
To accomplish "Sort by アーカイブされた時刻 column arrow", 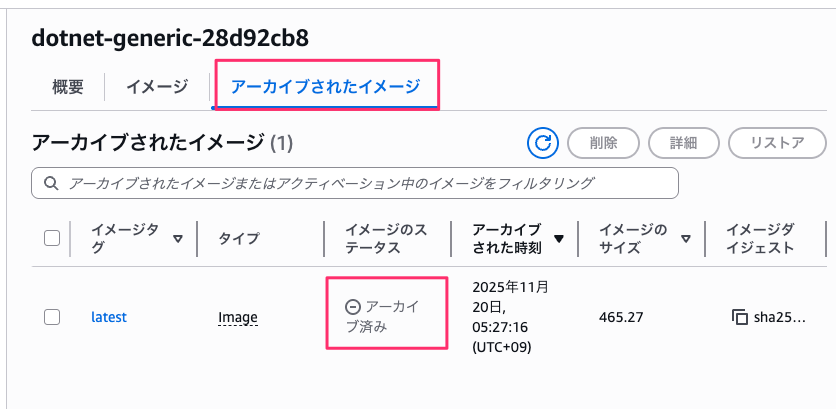I will pos(559,239).
